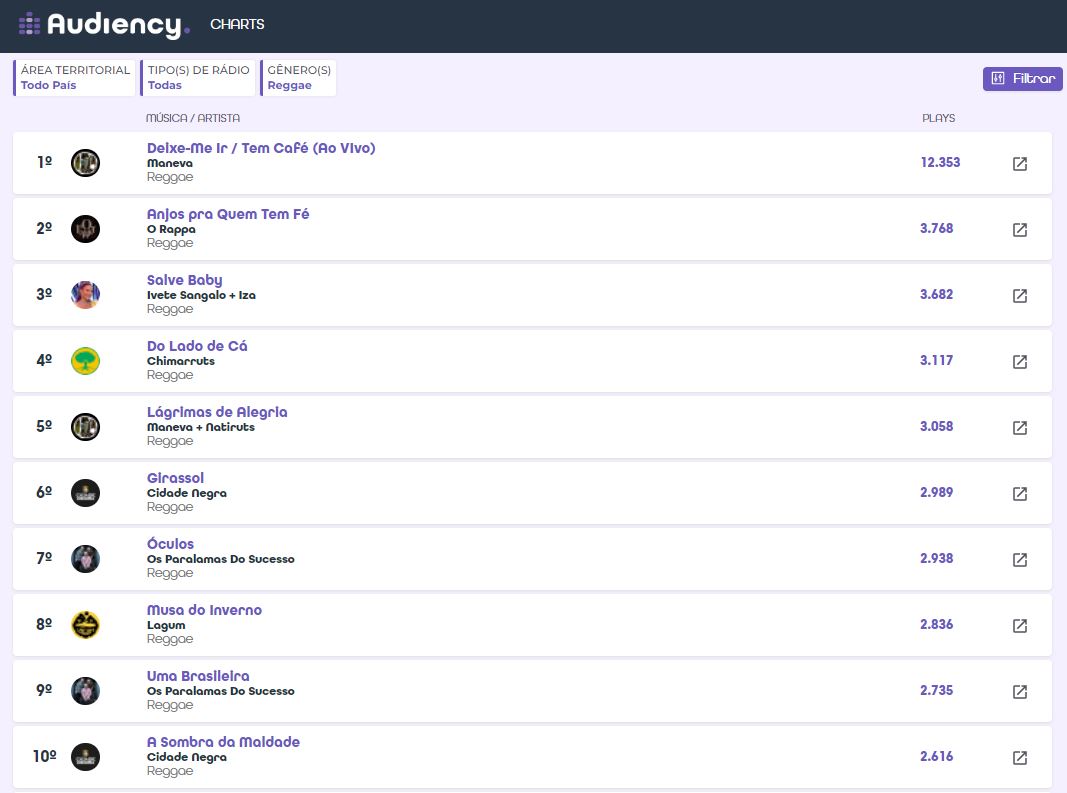Screen dimensions: 1067x793
Task: Click the Filtrar button
Action: (x=1022, y=78)
